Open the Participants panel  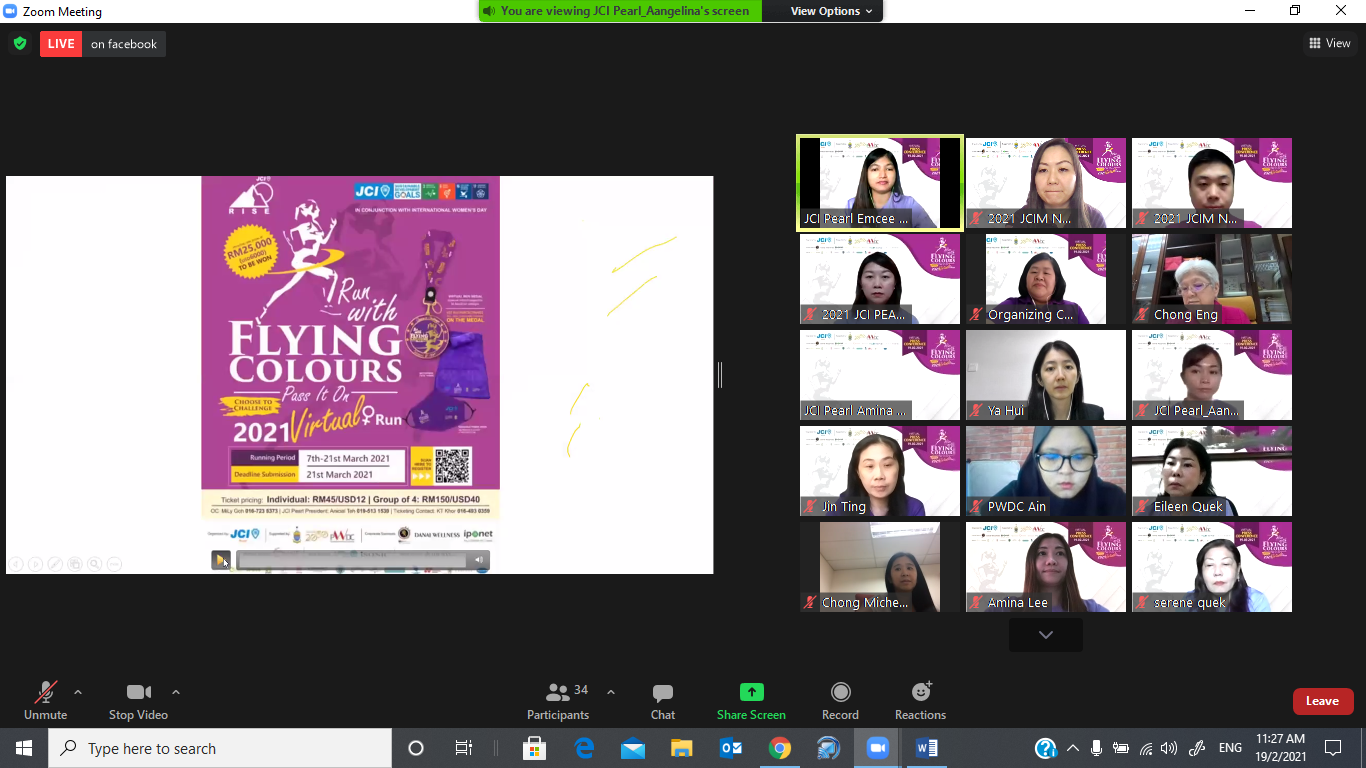tap(558, 701)
